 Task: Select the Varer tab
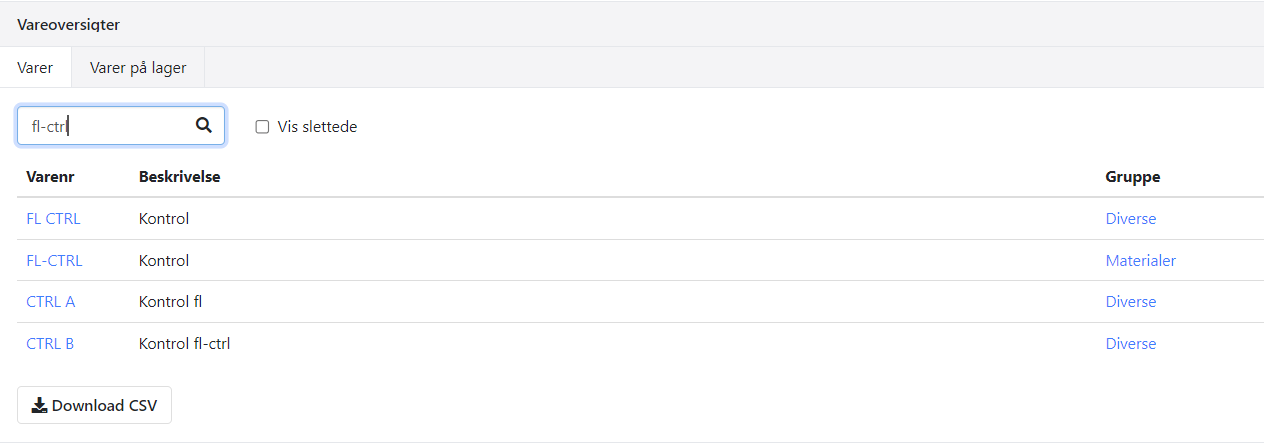pyautogui.click(x=35, y=69)
